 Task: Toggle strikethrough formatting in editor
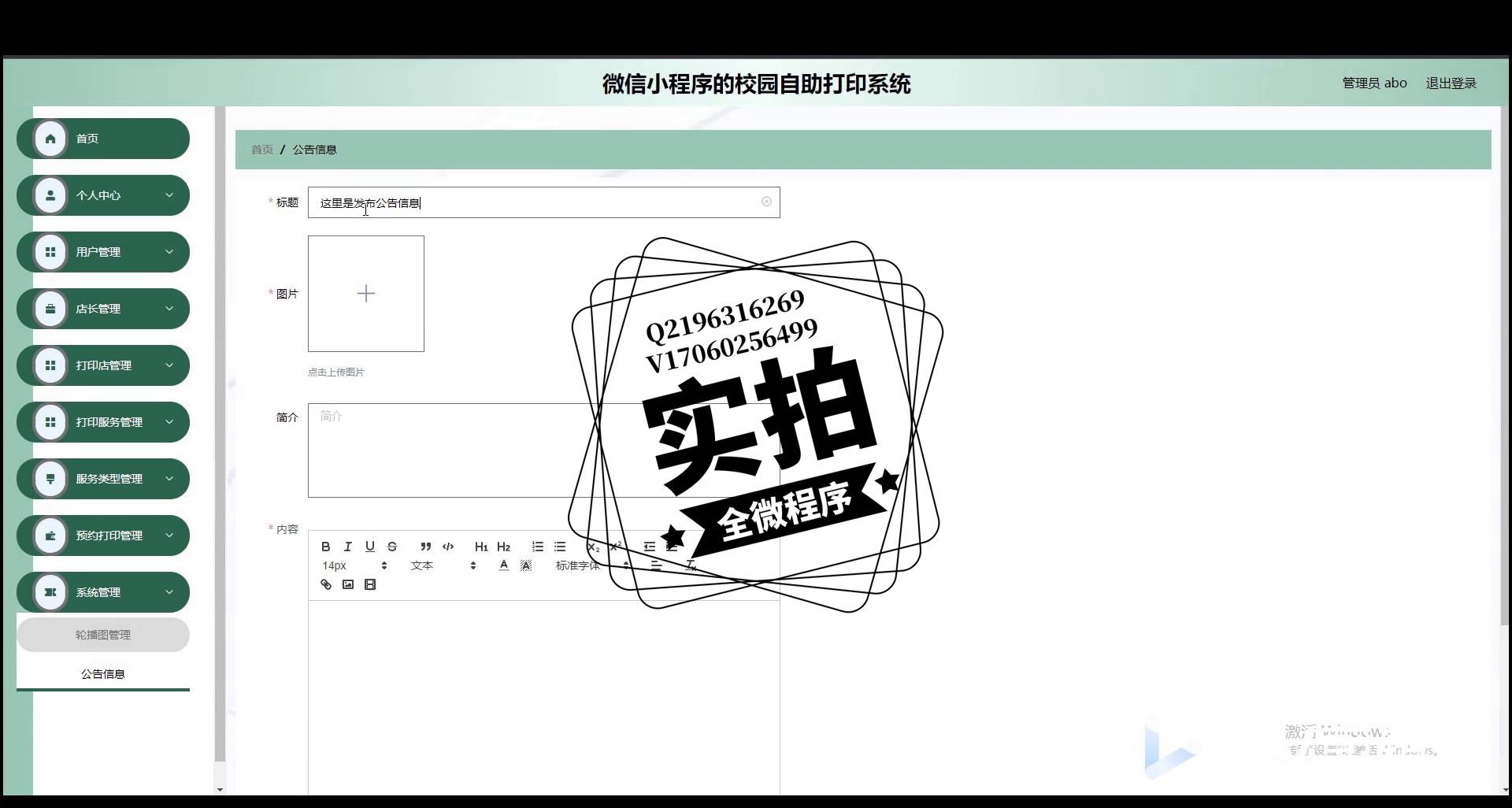coord(392,547)
